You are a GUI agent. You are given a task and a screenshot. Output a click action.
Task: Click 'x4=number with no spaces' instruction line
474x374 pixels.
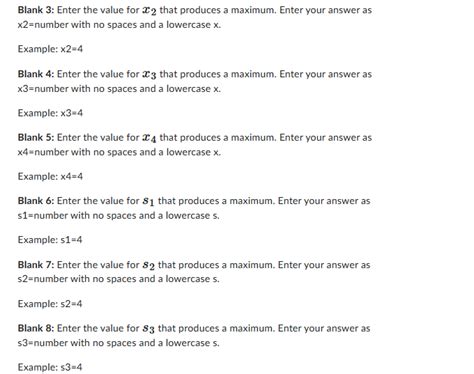(x=119, y=152)
